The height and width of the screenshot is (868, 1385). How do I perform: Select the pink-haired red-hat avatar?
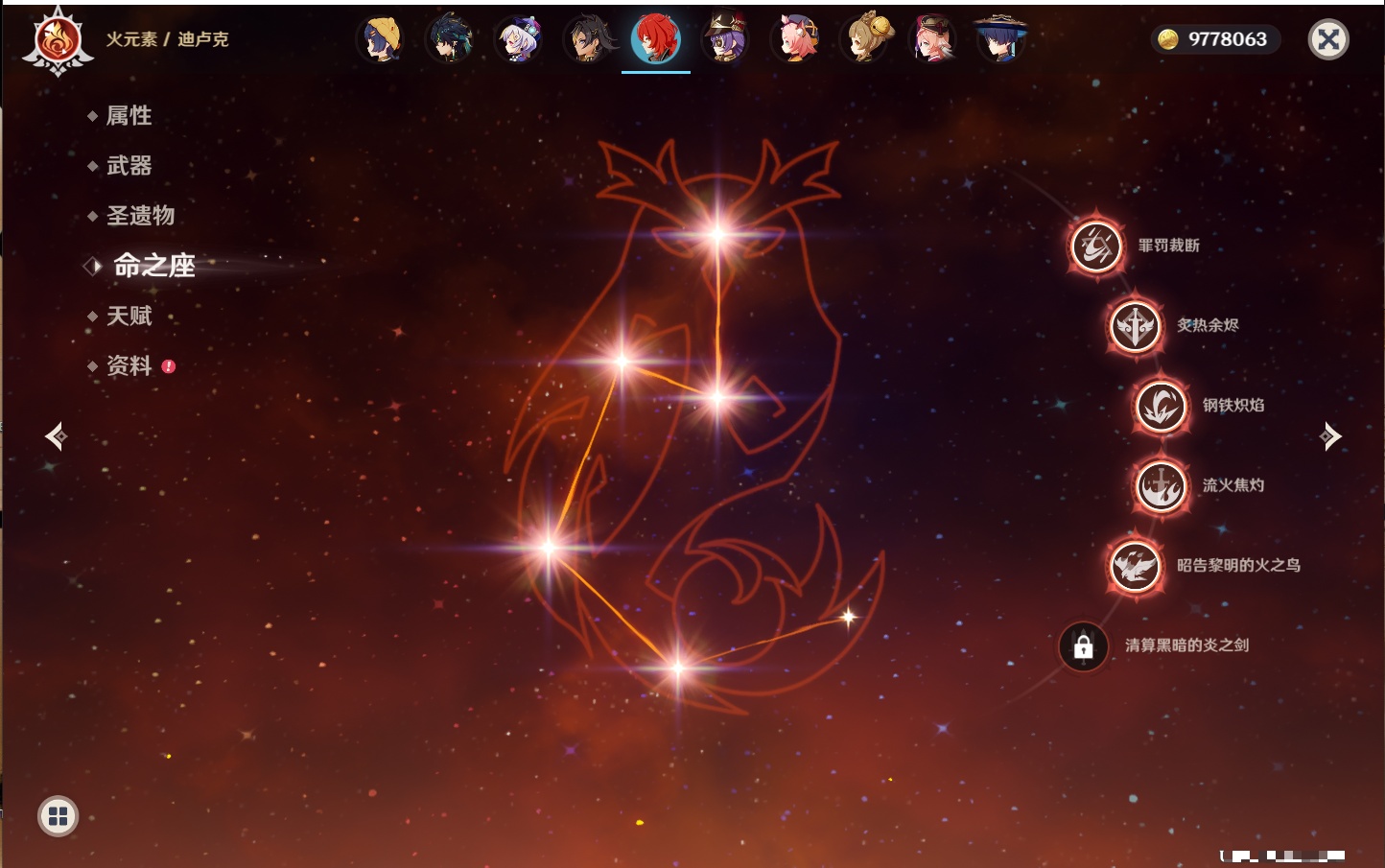pos(933,39)
